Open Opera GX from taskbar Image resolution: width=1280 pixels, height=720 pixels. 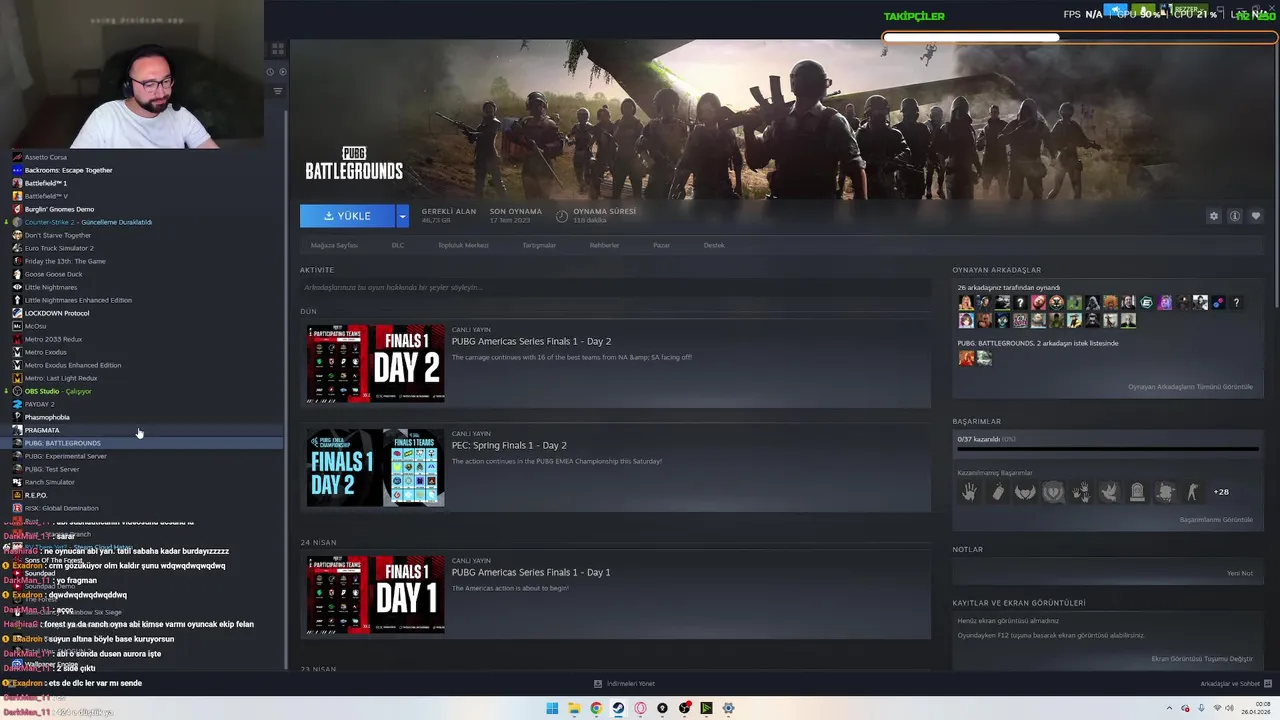click(640, 708)
